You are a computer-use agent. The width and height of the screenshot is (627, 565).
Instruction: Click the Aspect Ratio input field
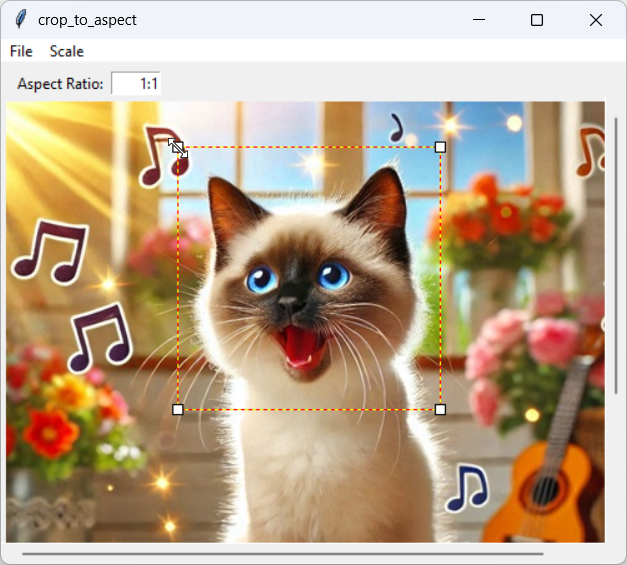pyautogui.click(x=136, y=84)
